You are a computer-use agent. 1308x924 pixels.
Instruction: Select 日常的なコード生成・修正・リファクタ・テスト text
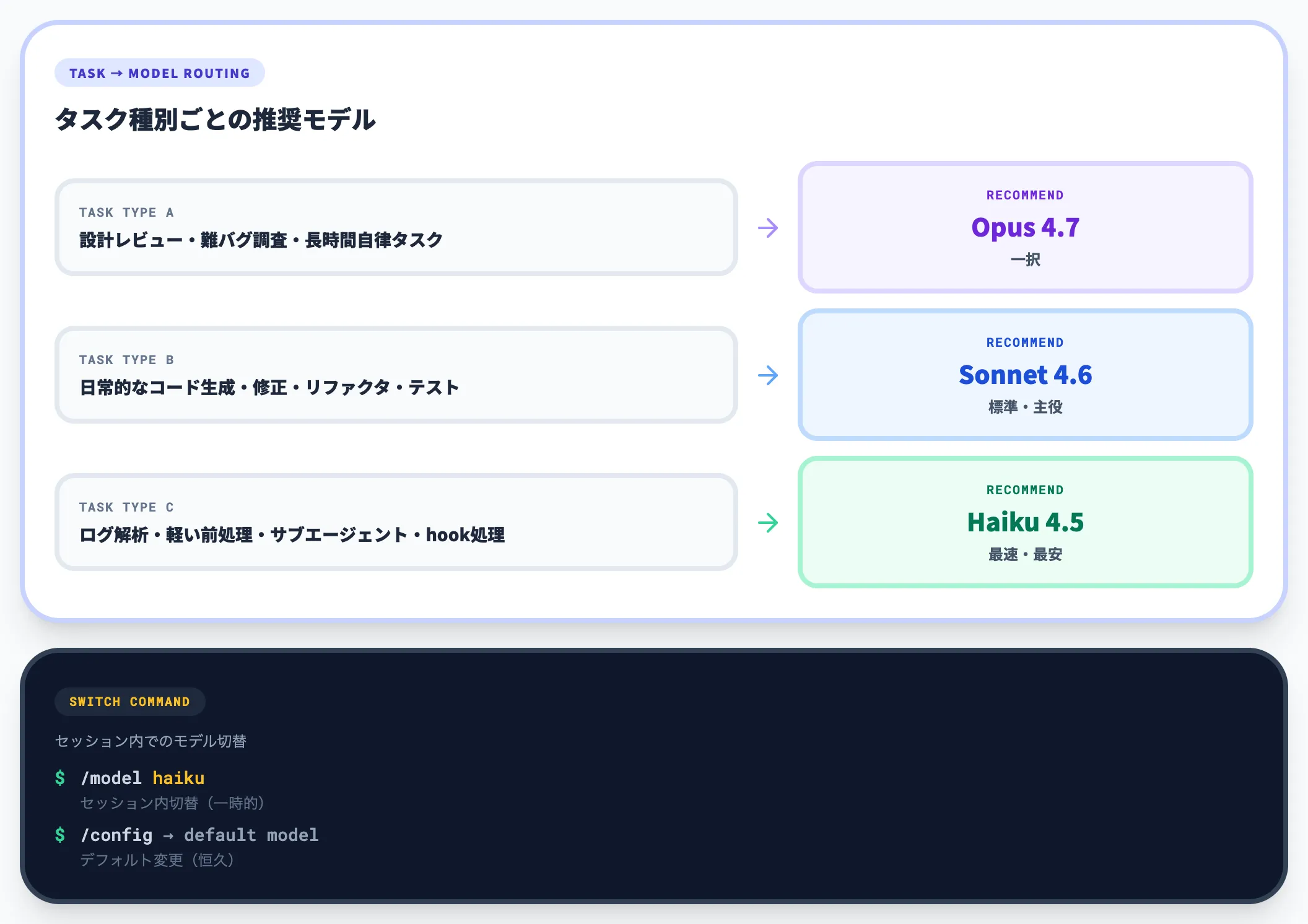pyautogui.click(x=269, y=388)
